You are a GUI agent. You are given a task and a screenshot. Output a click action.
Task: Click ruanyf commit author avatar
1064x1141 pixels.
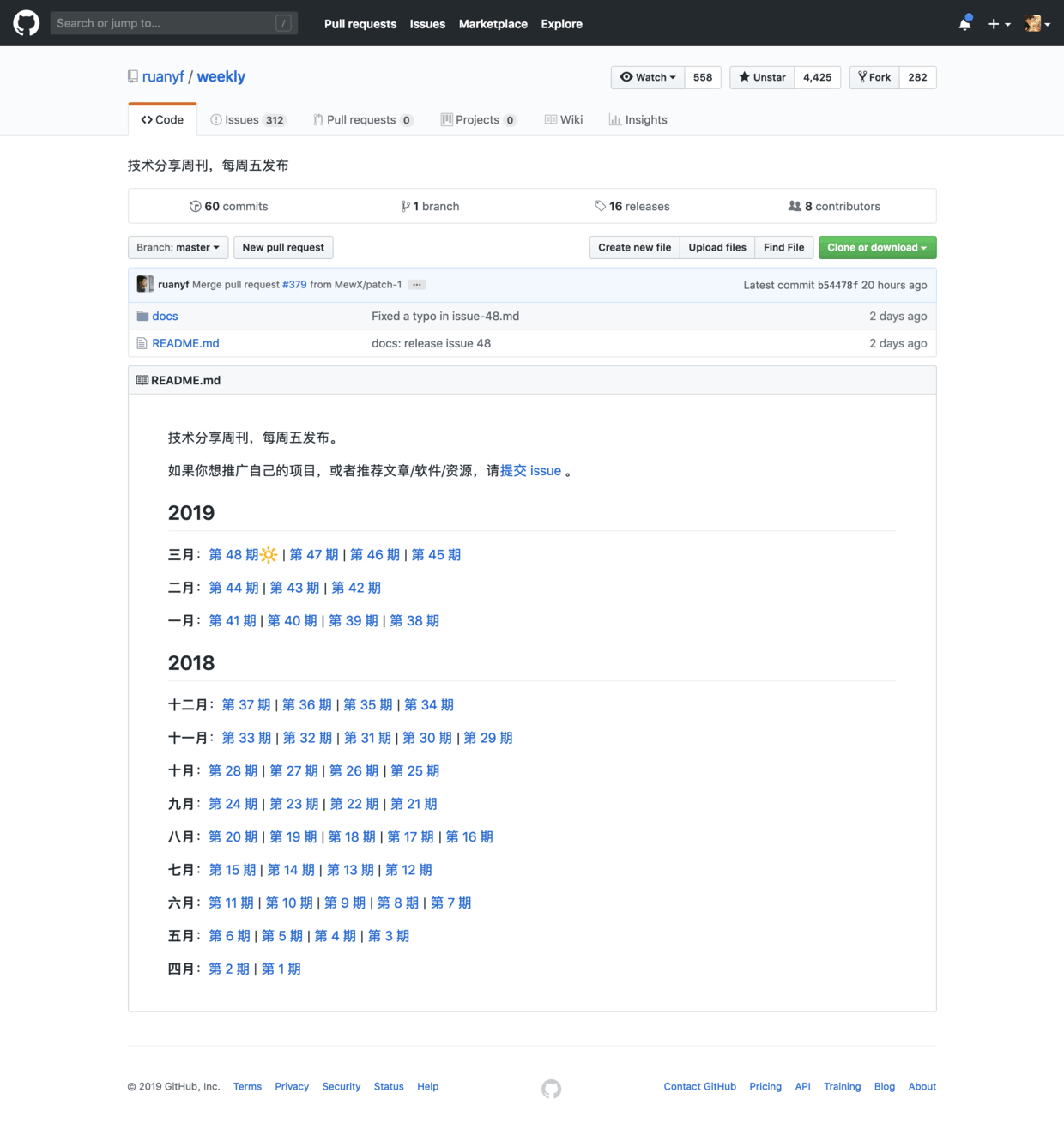click(145, 284)
